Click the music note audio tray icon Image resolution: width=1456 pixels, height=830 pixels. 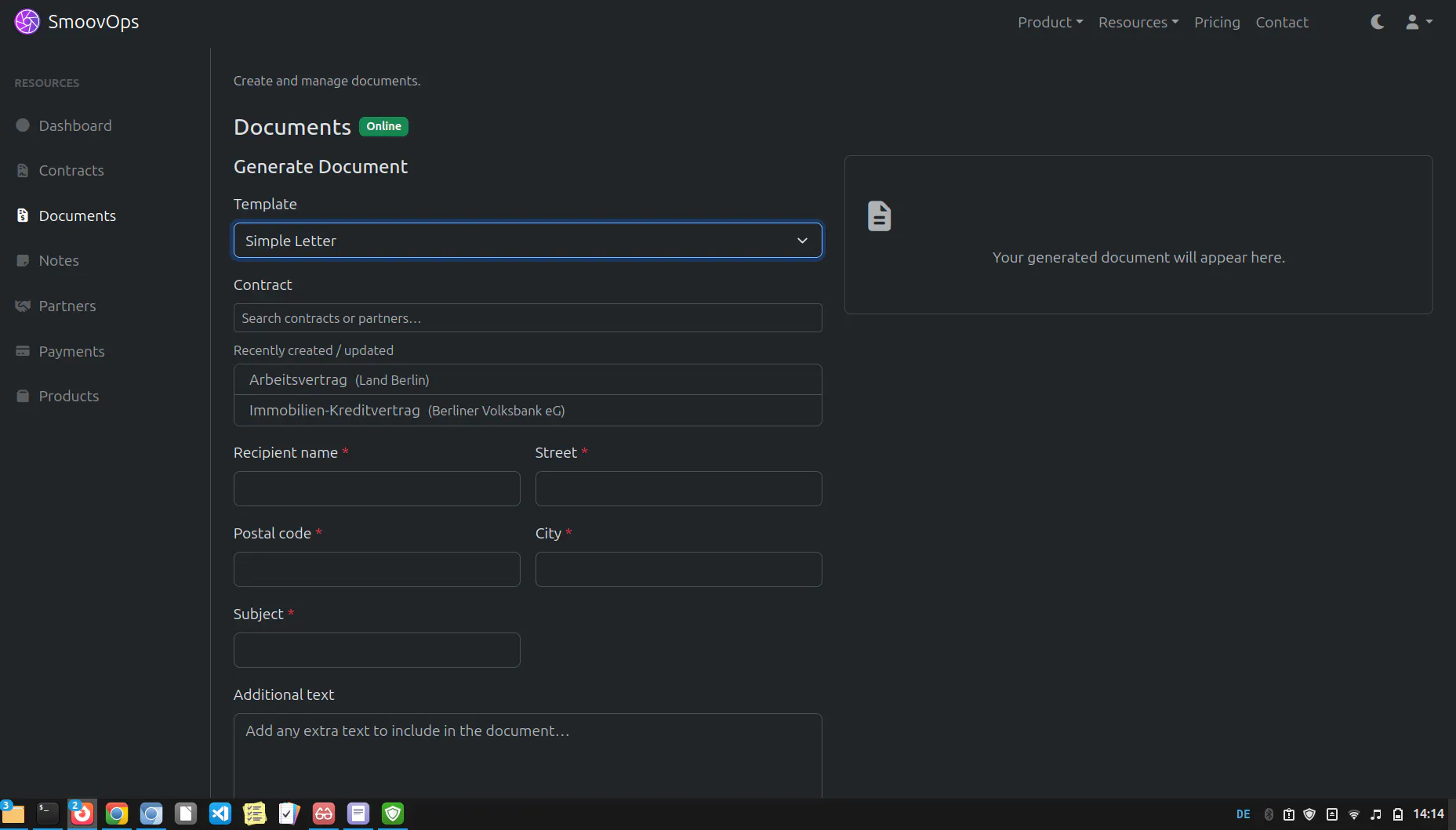1376,814
